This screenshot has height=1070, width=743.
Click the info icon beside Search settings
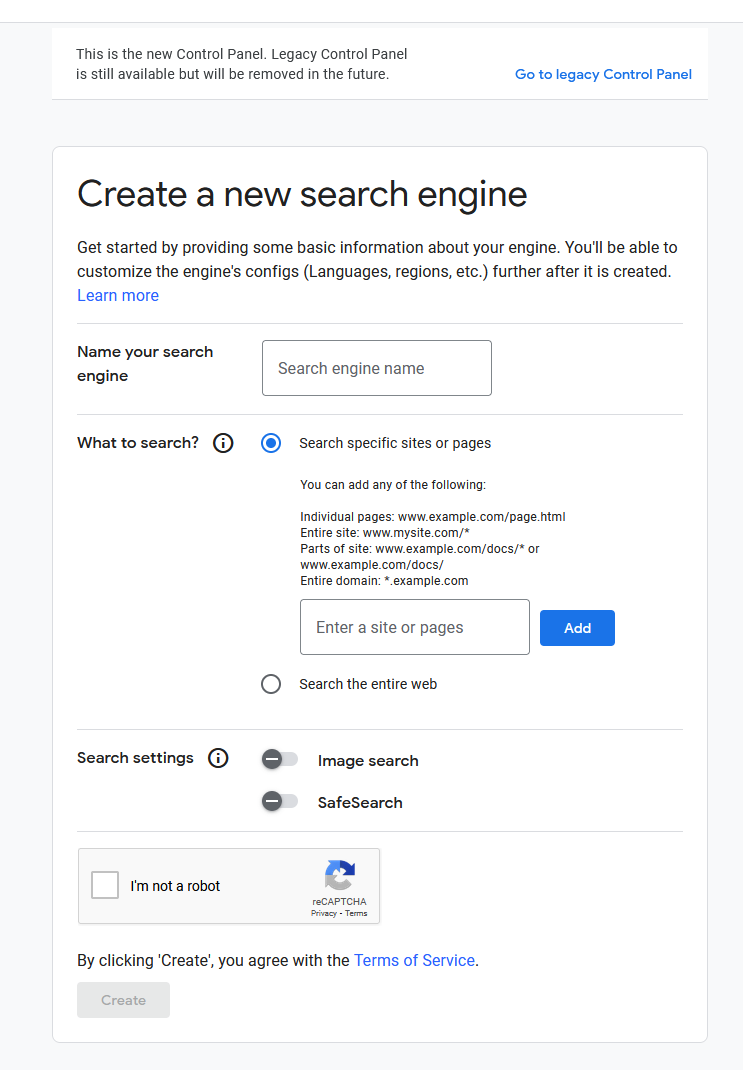218,758
